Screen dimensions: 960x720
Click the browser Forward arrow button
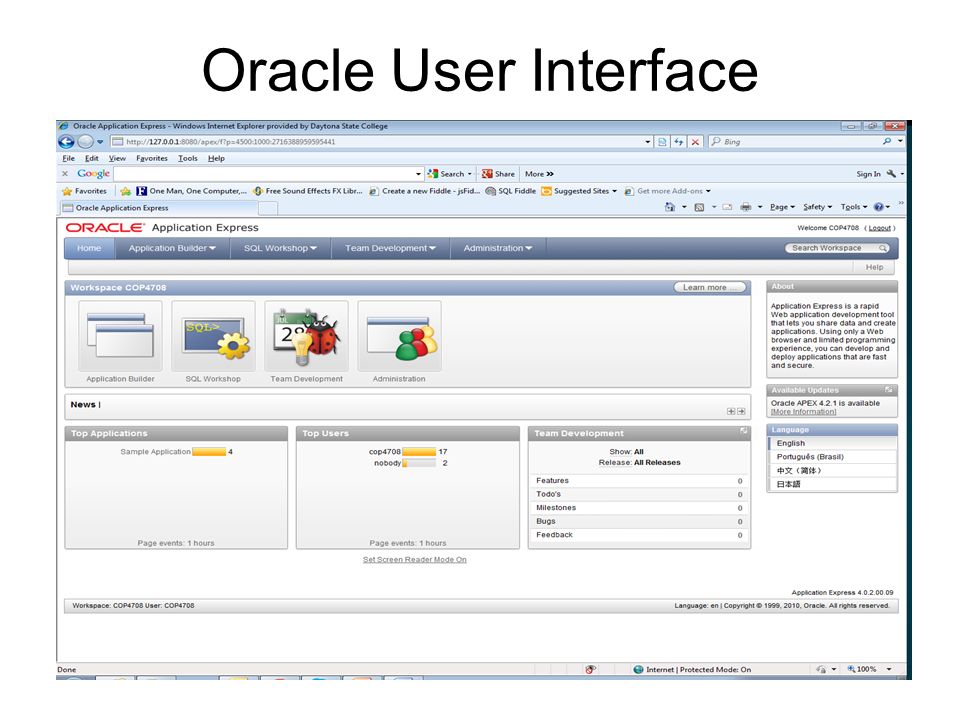(x=86, y=141)
